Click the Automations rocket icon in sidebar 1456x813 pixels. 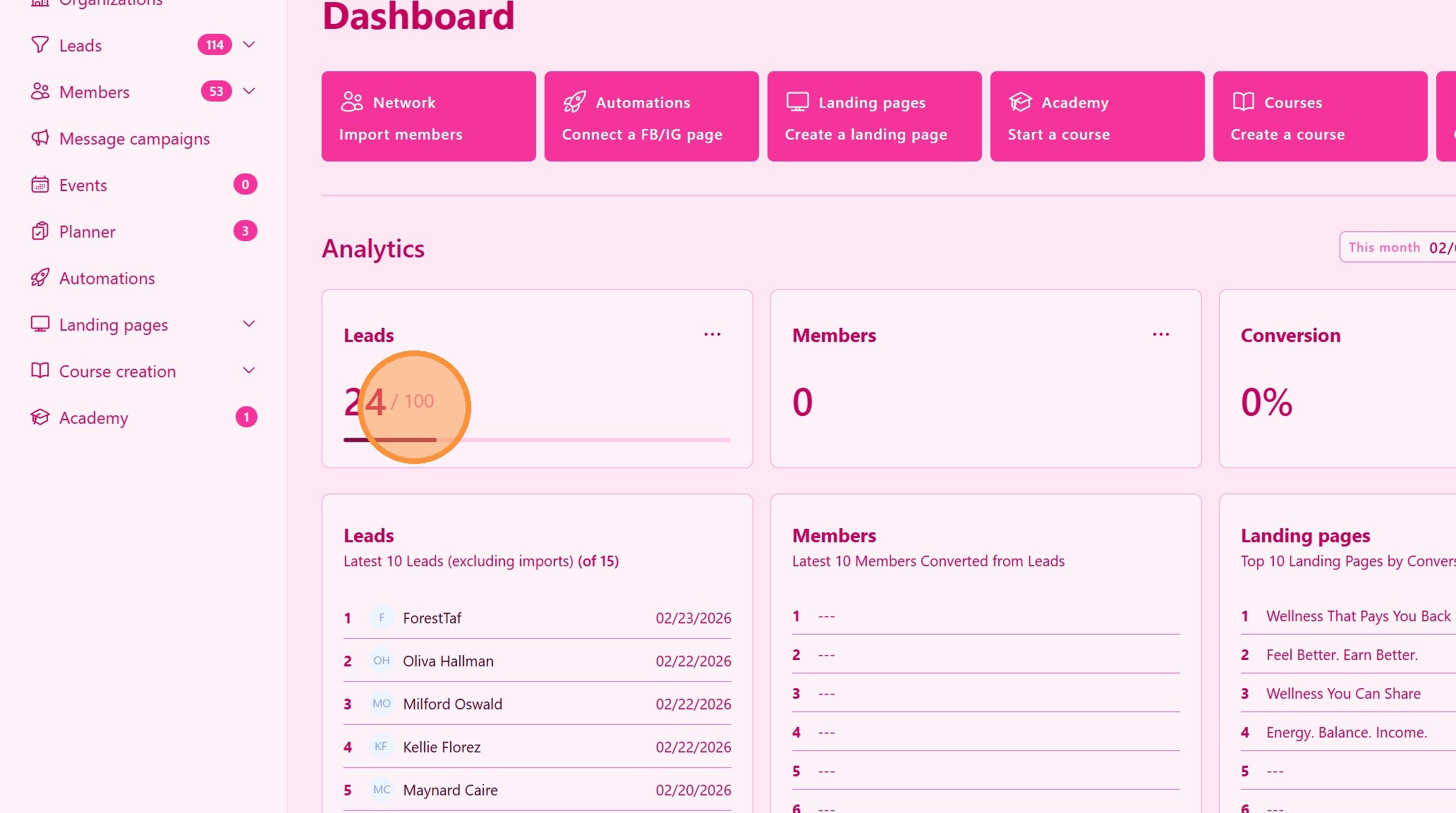(40, 278)
